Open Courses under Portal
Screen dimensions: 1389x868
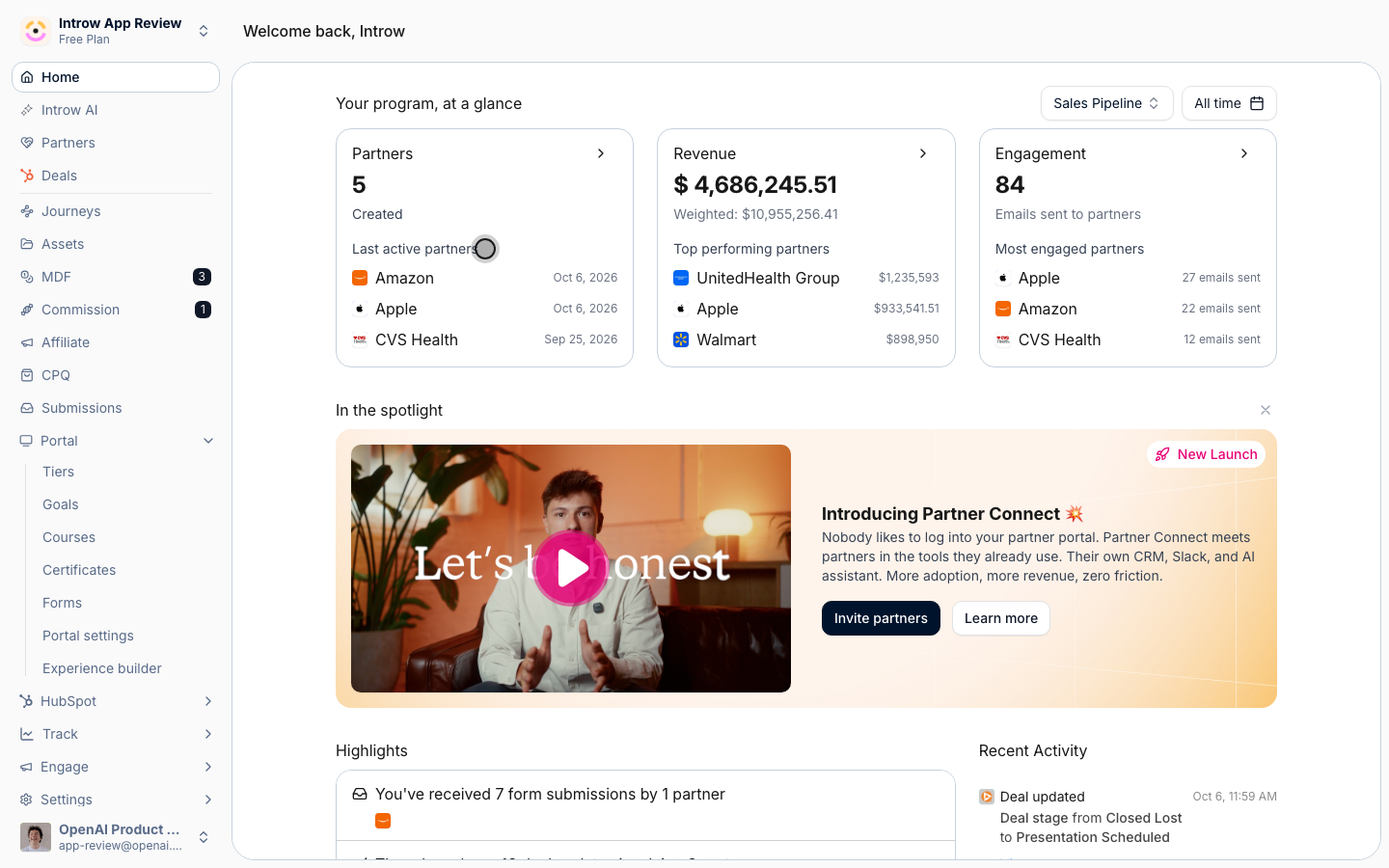click(69, 537)
